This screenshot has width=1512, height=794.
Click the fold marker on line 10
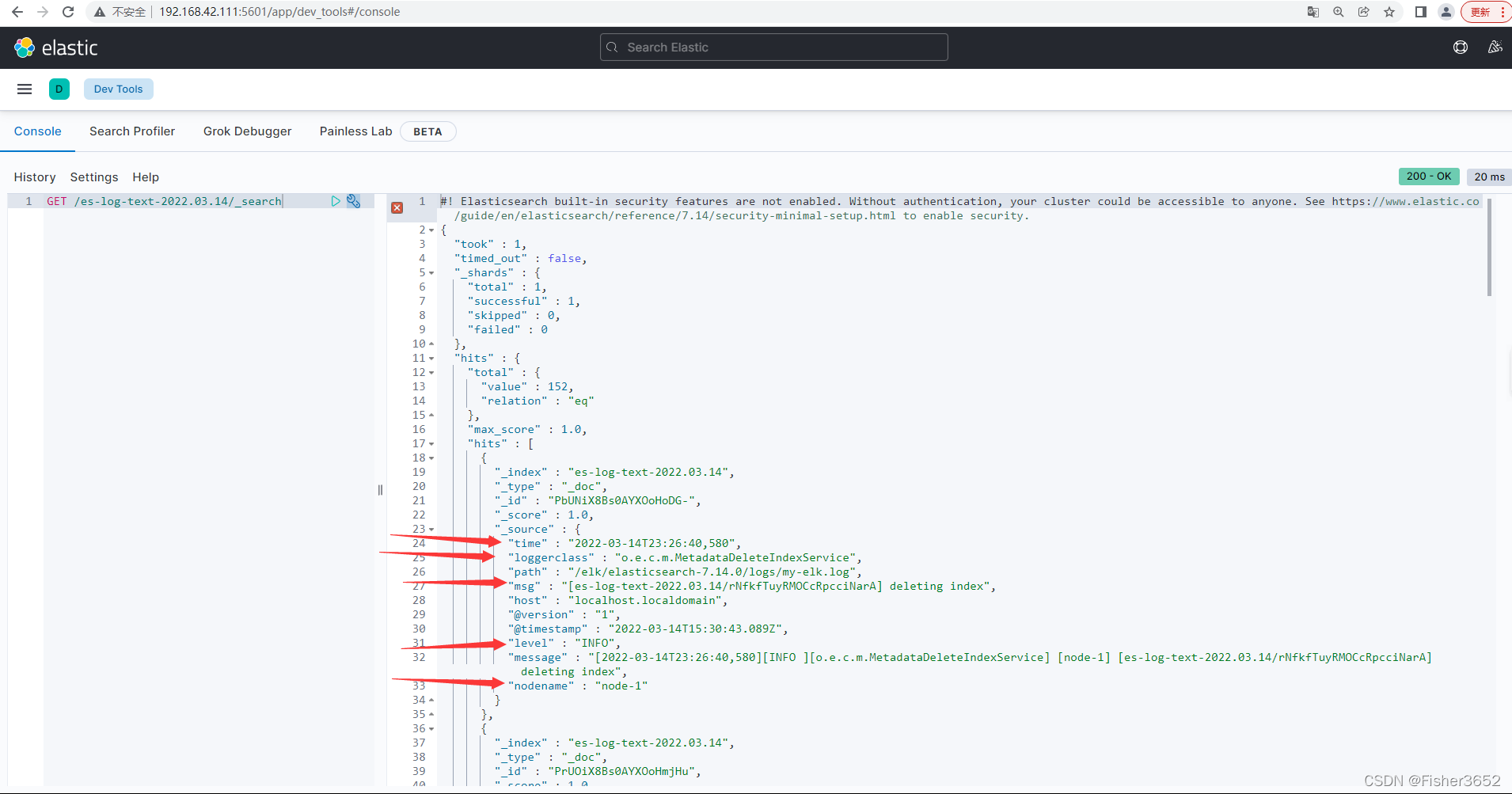click(431, 344)
